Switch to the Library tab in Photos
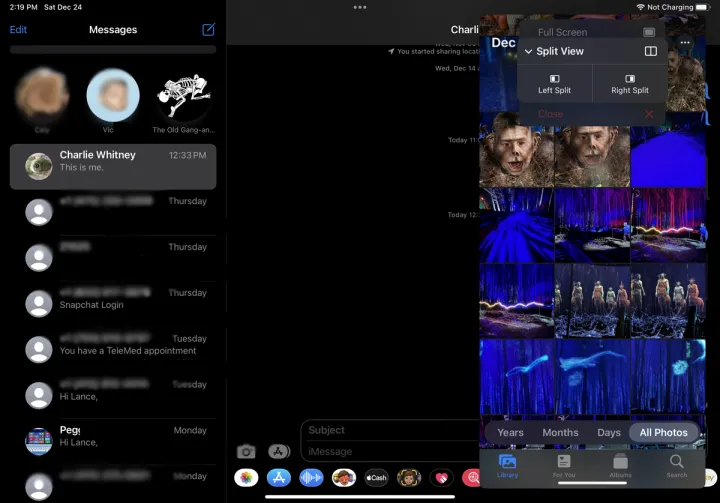This screenshot has height=503, width=720. [x=507, y=464]
